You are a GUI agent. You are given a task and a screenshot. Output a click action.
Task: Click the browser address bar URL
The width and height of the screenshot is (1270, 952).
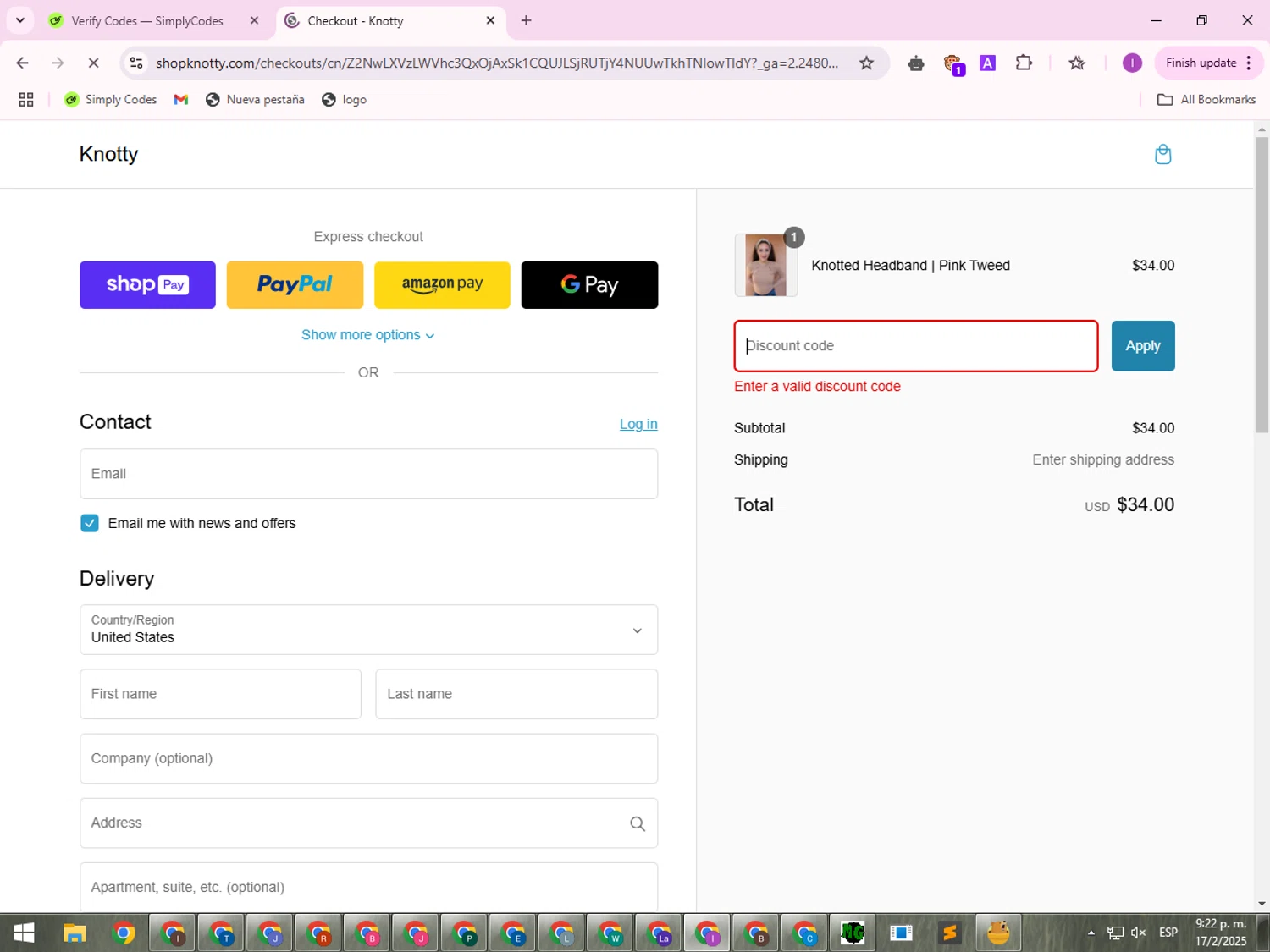(498, 63)
